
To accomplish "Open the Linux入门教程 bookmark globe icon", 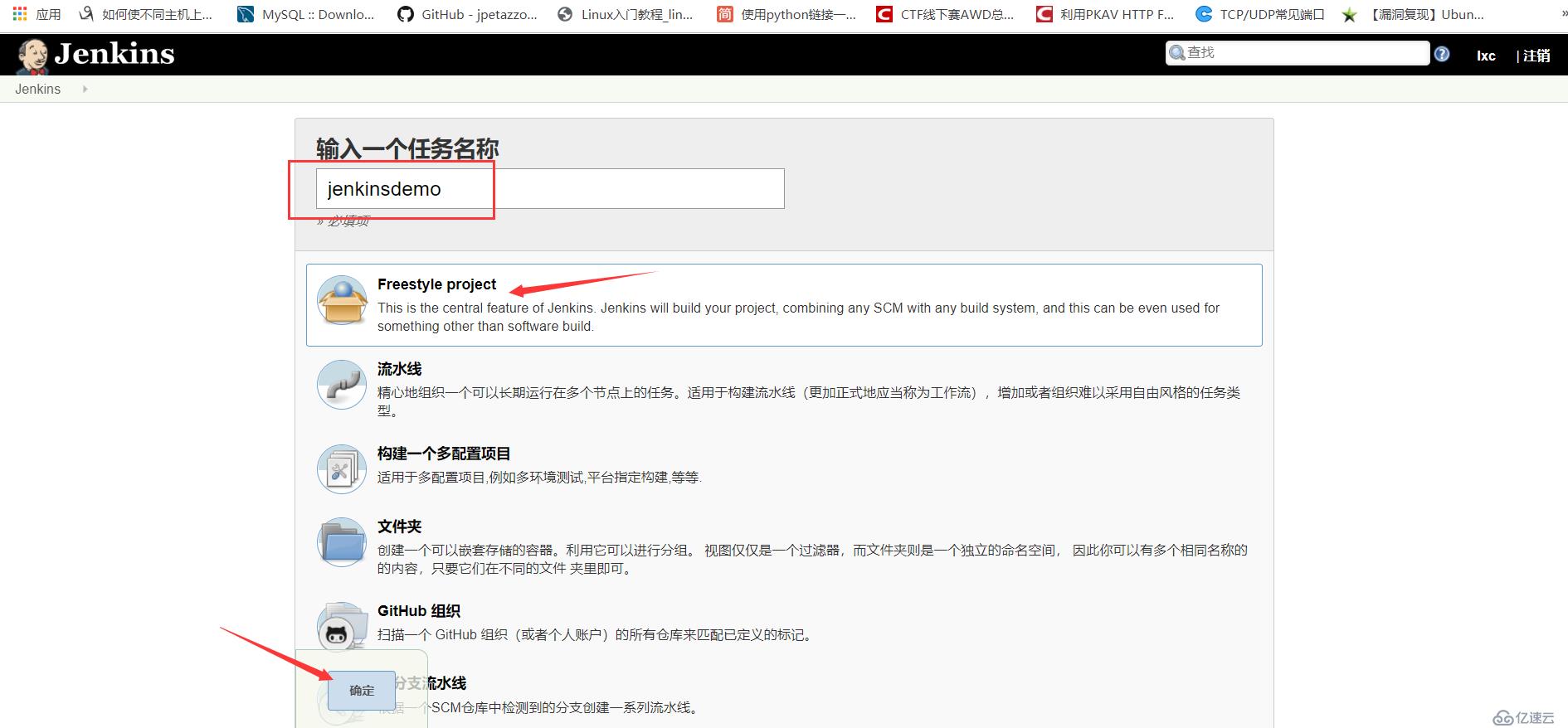I will tap(565, 14).
